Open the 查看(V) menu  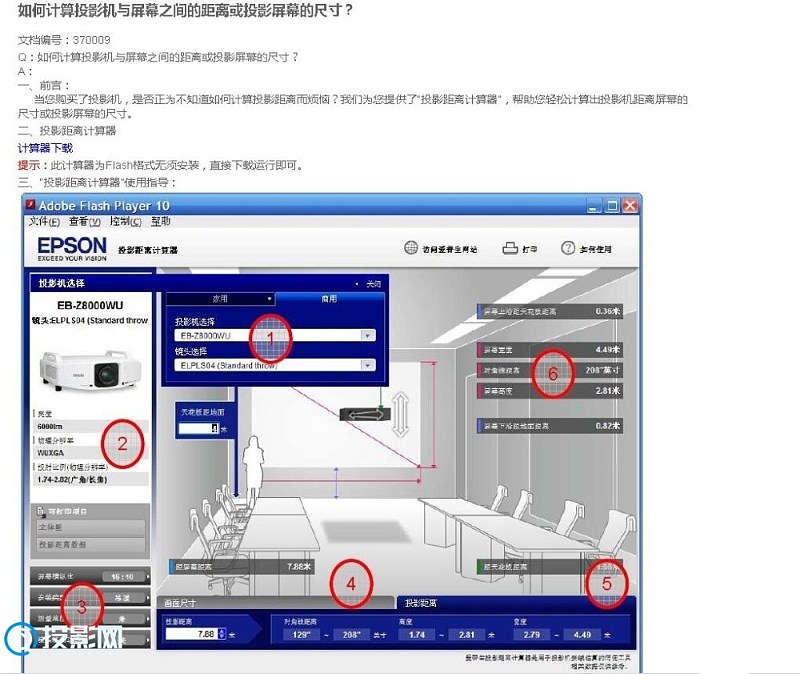[85, 221]
